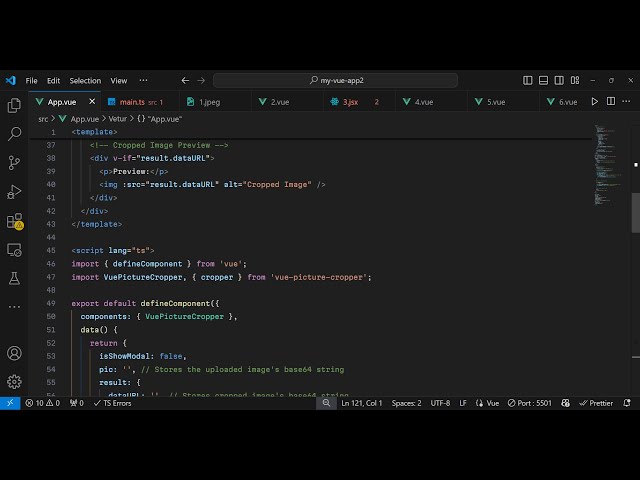Image resolution: width=640 pixels, height=480 pixels.
Task: Toggle the secondary sidebar layout button
Action: click(558, 80)
